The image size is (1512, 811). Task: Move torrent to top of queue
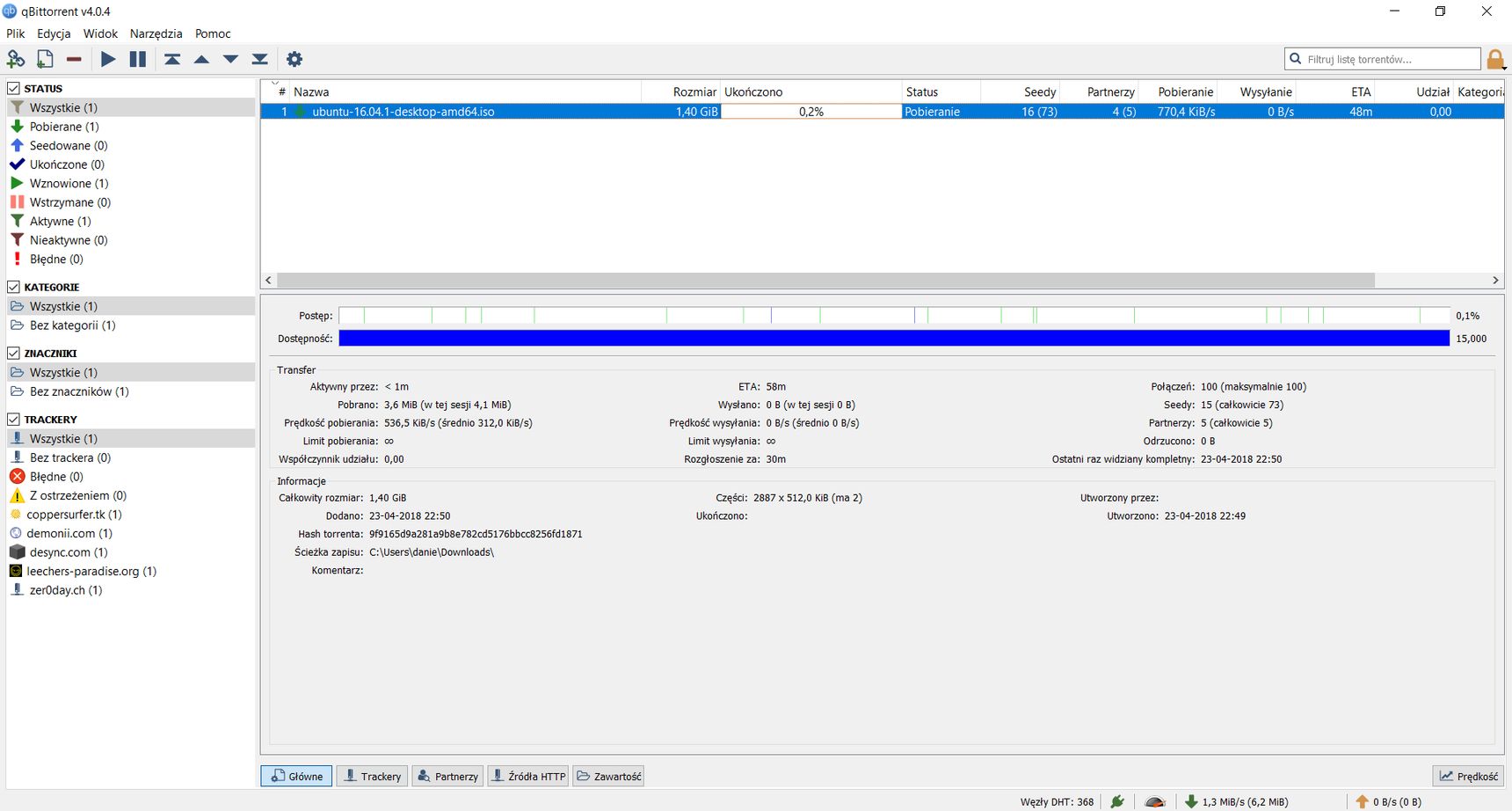tap(172, 59)
